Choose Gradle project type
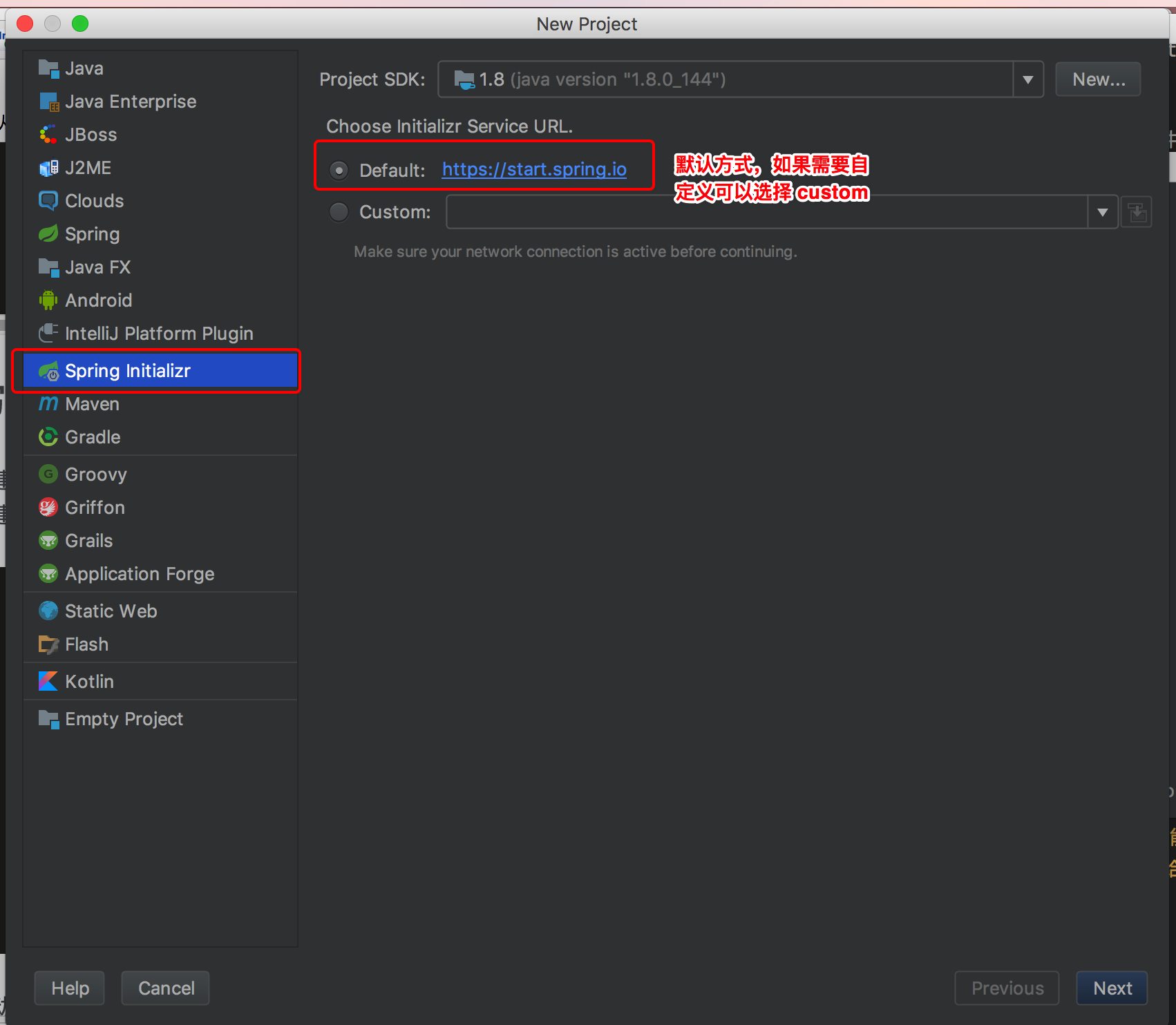1176x1025 pixels. [x=160, y=437]
